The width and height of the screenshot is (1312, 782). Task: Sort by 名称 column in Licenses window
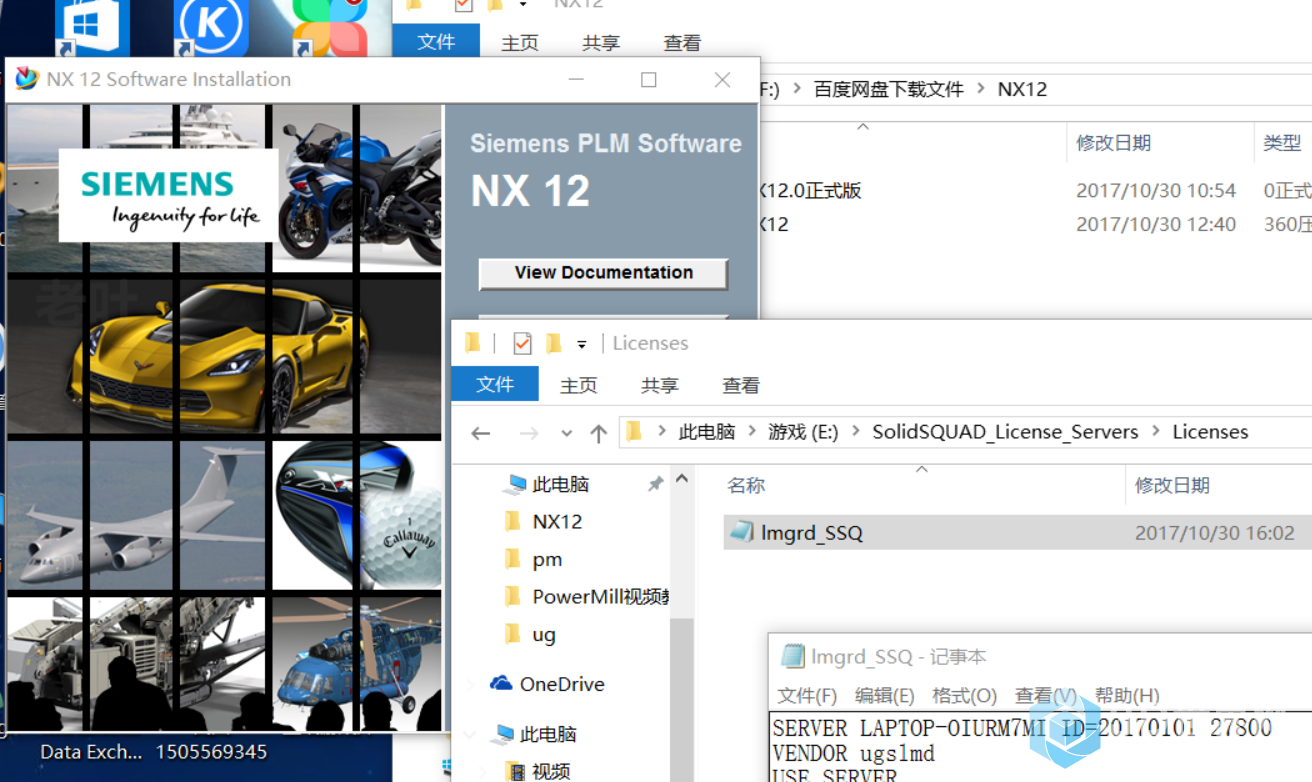point(746,485)
